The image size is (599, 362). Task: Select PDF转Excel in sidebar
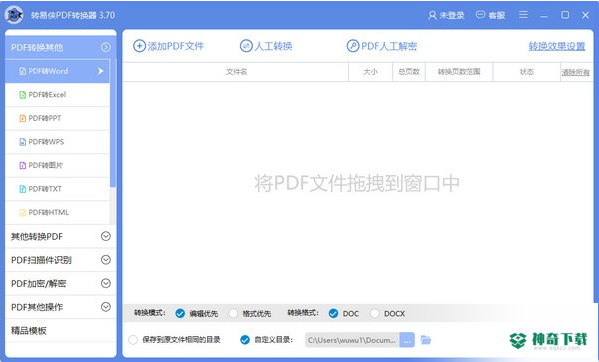57,95
